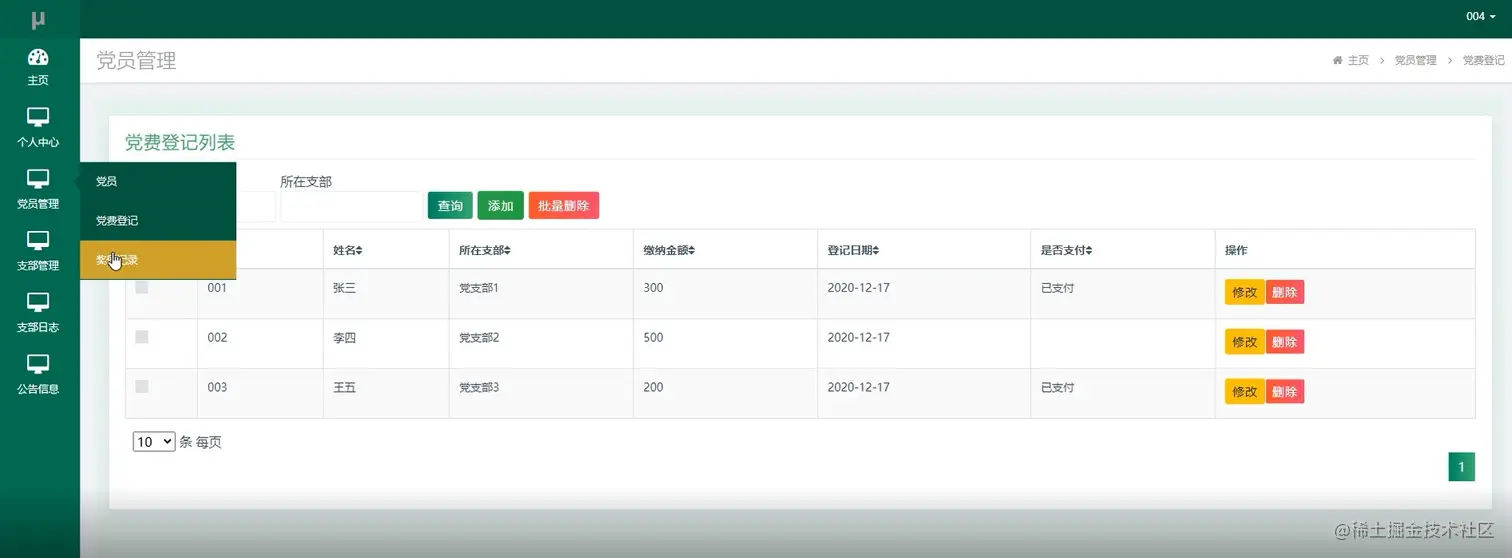Click the 党支部1 cell

[478, 288]
